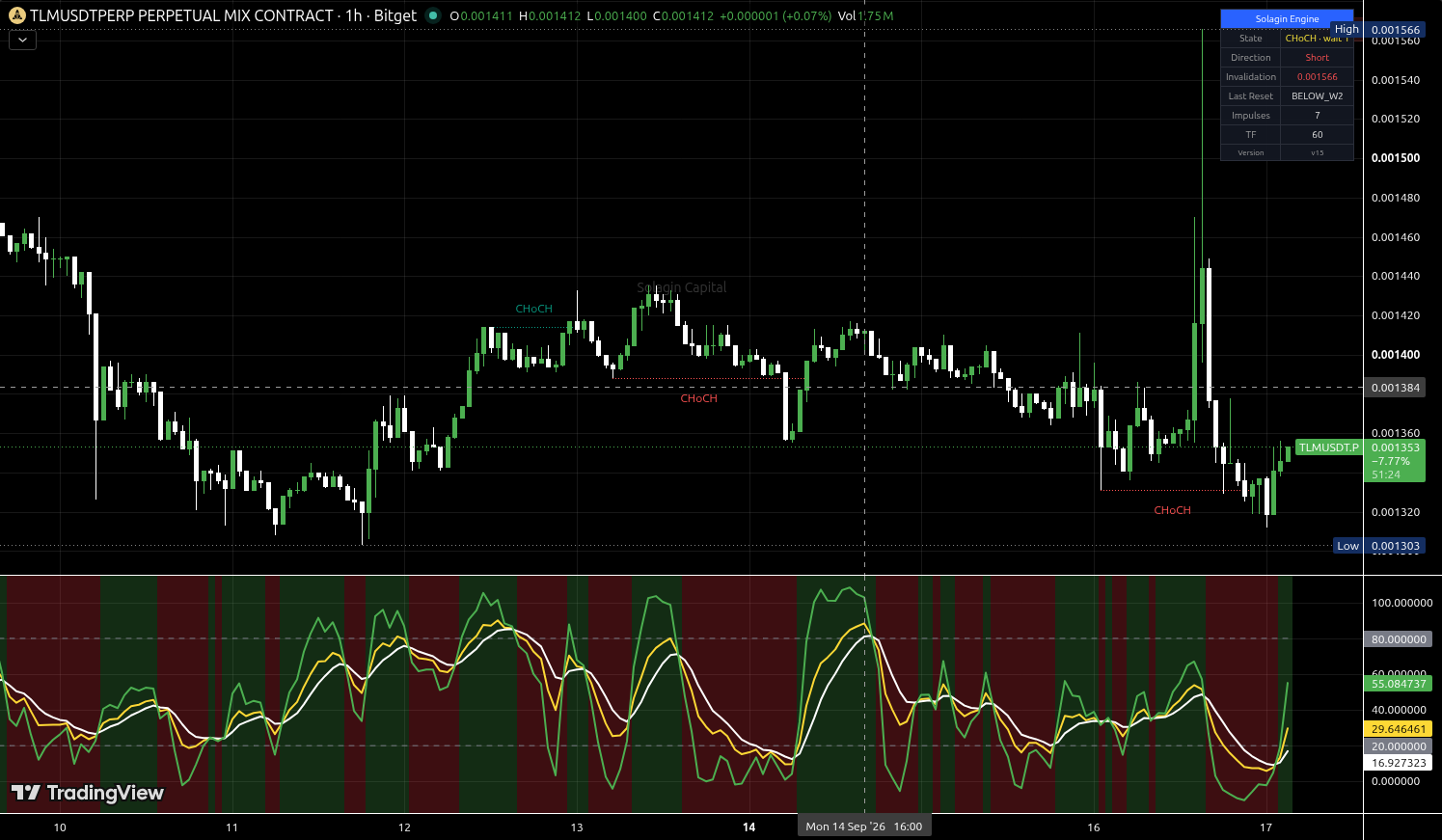Click the Vol 1.75M readout
The width and height of the screenshot is (1442, 840).
865,16
